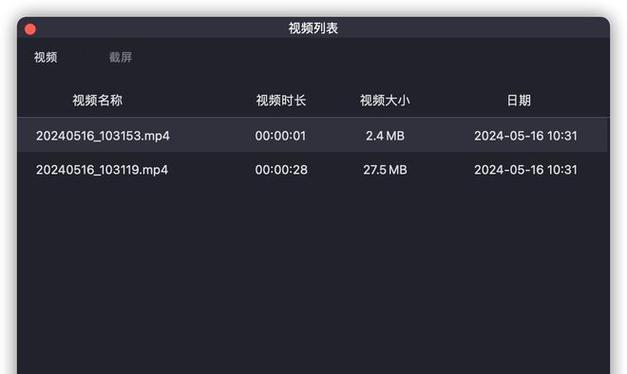Image resolution: width=627 pixels, height=374 pixels.
Task: Click the second video list row
Action: tap(313, 170)
